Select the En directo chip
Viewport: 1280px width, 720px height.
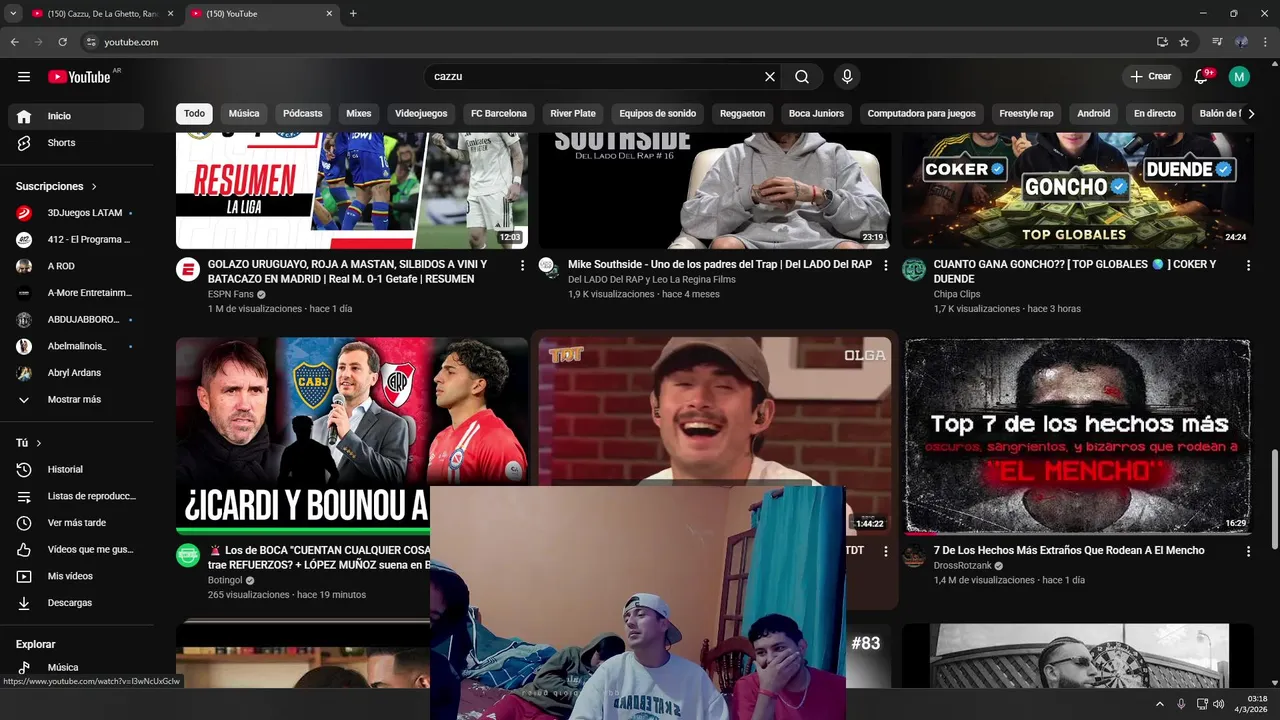[1155, 114]
